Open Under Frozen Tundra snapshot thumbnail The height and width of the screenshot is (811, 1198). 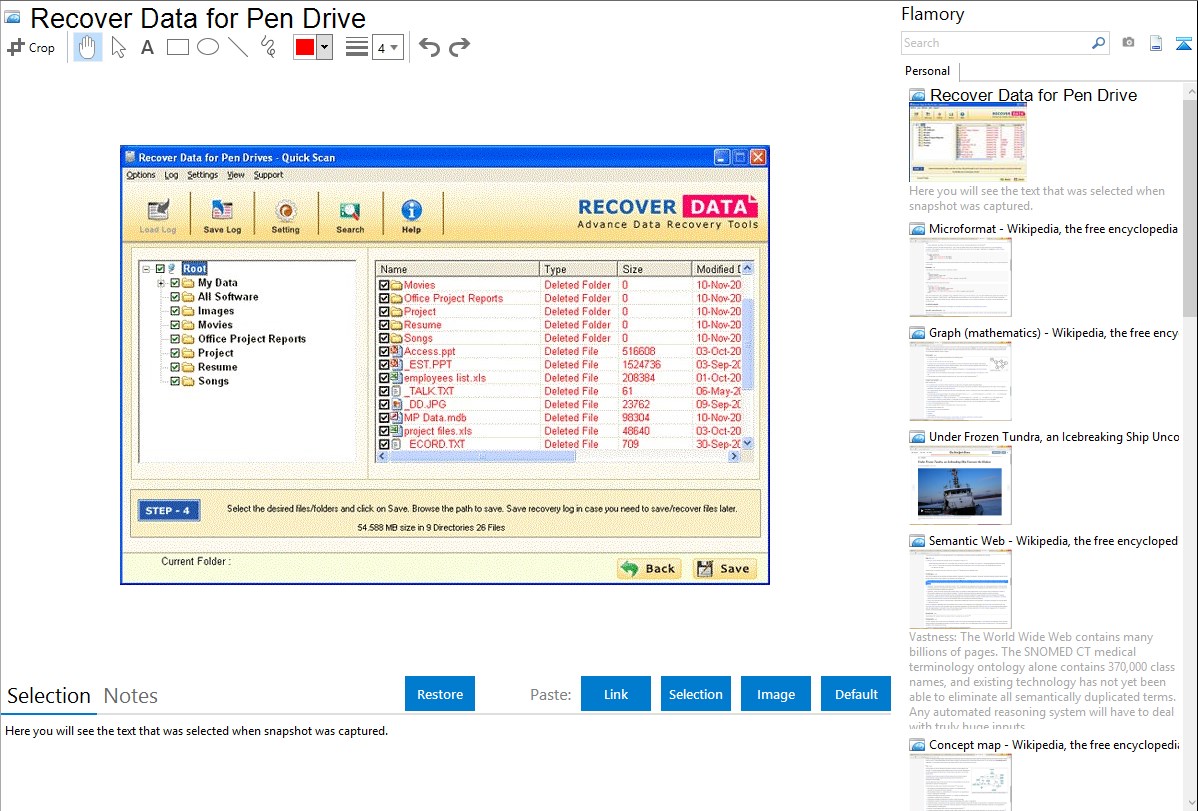click(x=960, y=485)
